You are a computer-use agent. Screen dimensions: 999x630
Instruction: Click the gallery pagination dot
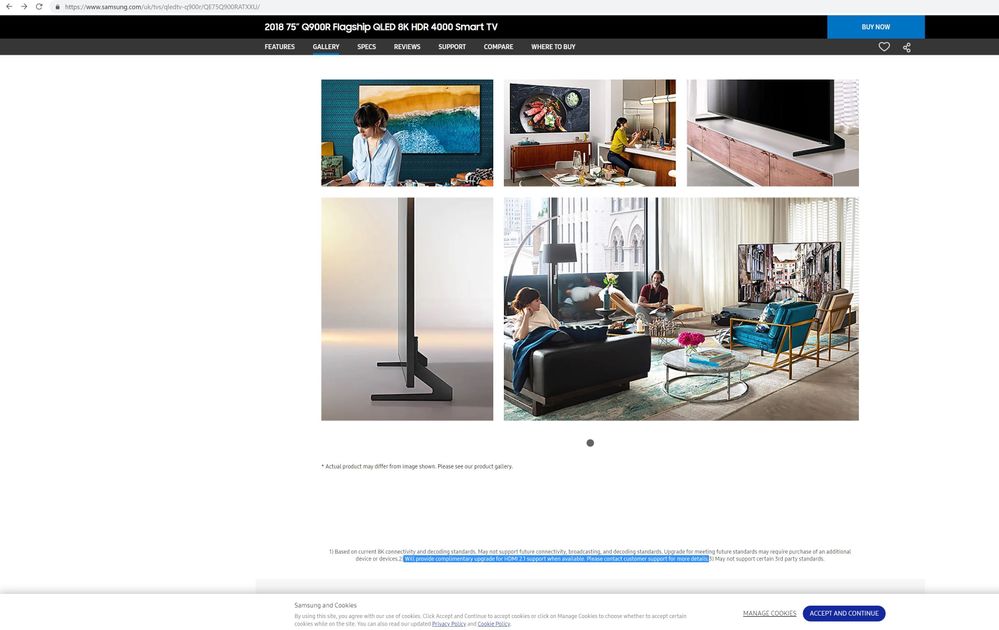pos(590,443)
